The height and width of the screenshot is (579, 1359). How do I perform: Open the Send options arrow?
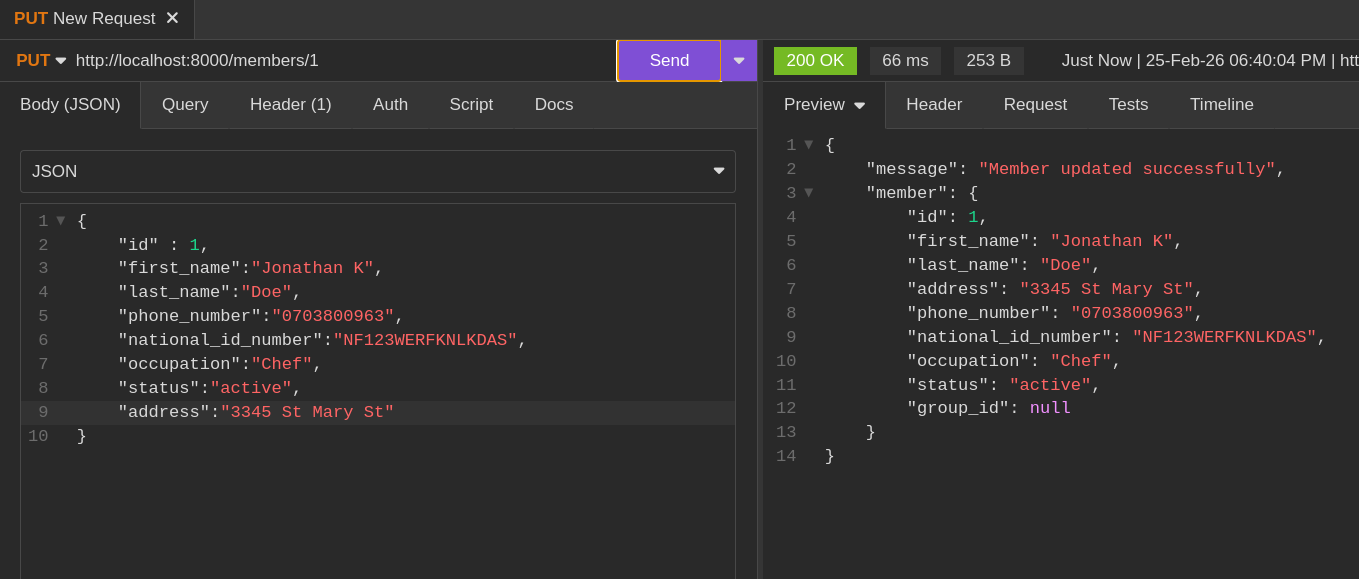pos(739,61)
